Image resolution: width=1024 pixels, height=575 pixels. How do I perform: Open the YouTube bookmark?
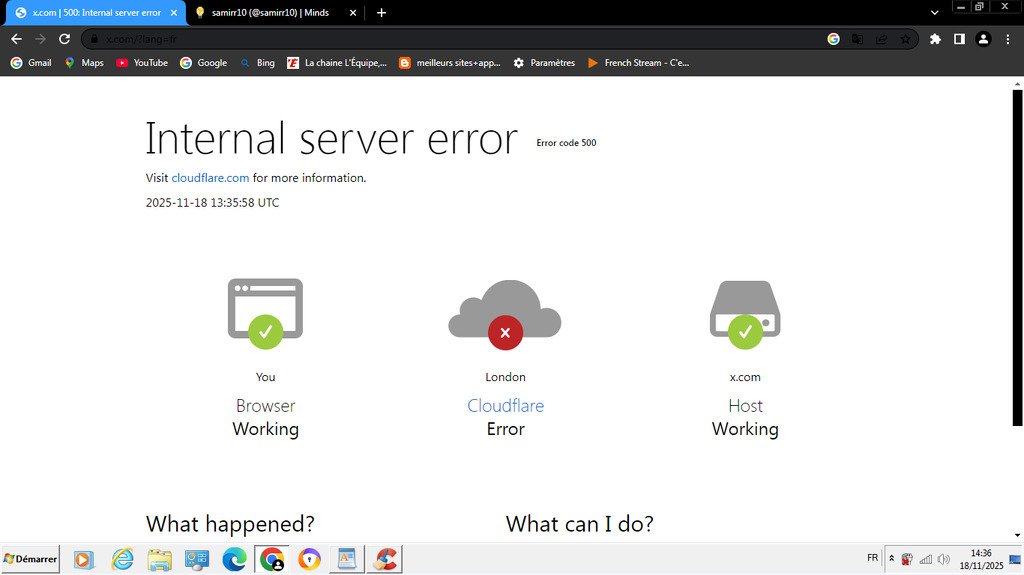(x=142, y=63)
